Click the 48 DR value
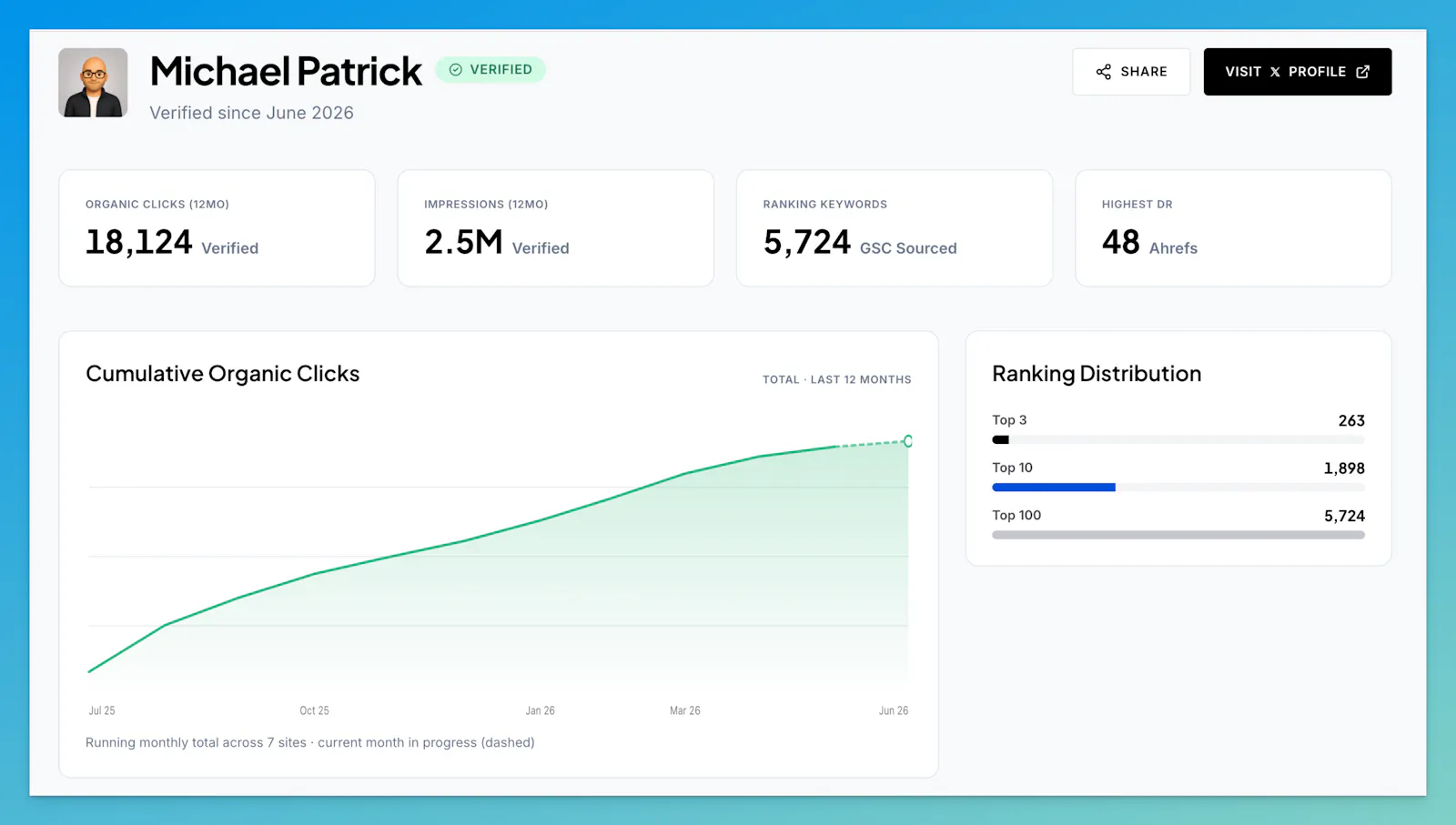1456x825 pixels. click(1121, 242)
